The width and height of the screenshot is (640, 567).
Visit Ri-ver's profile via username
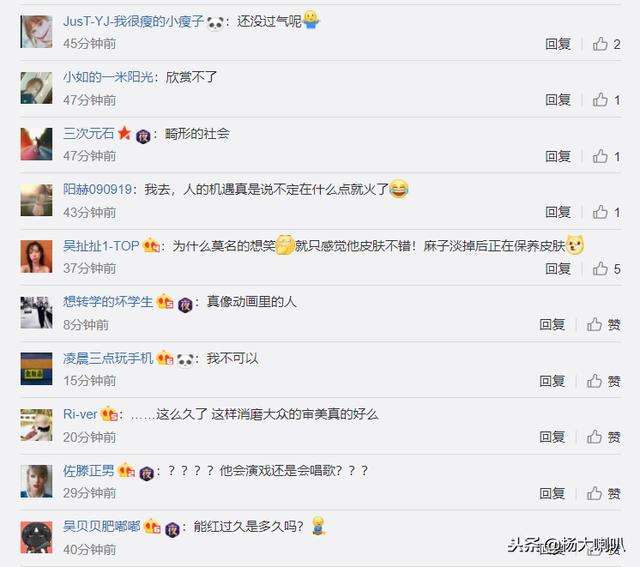pos(80,414)
